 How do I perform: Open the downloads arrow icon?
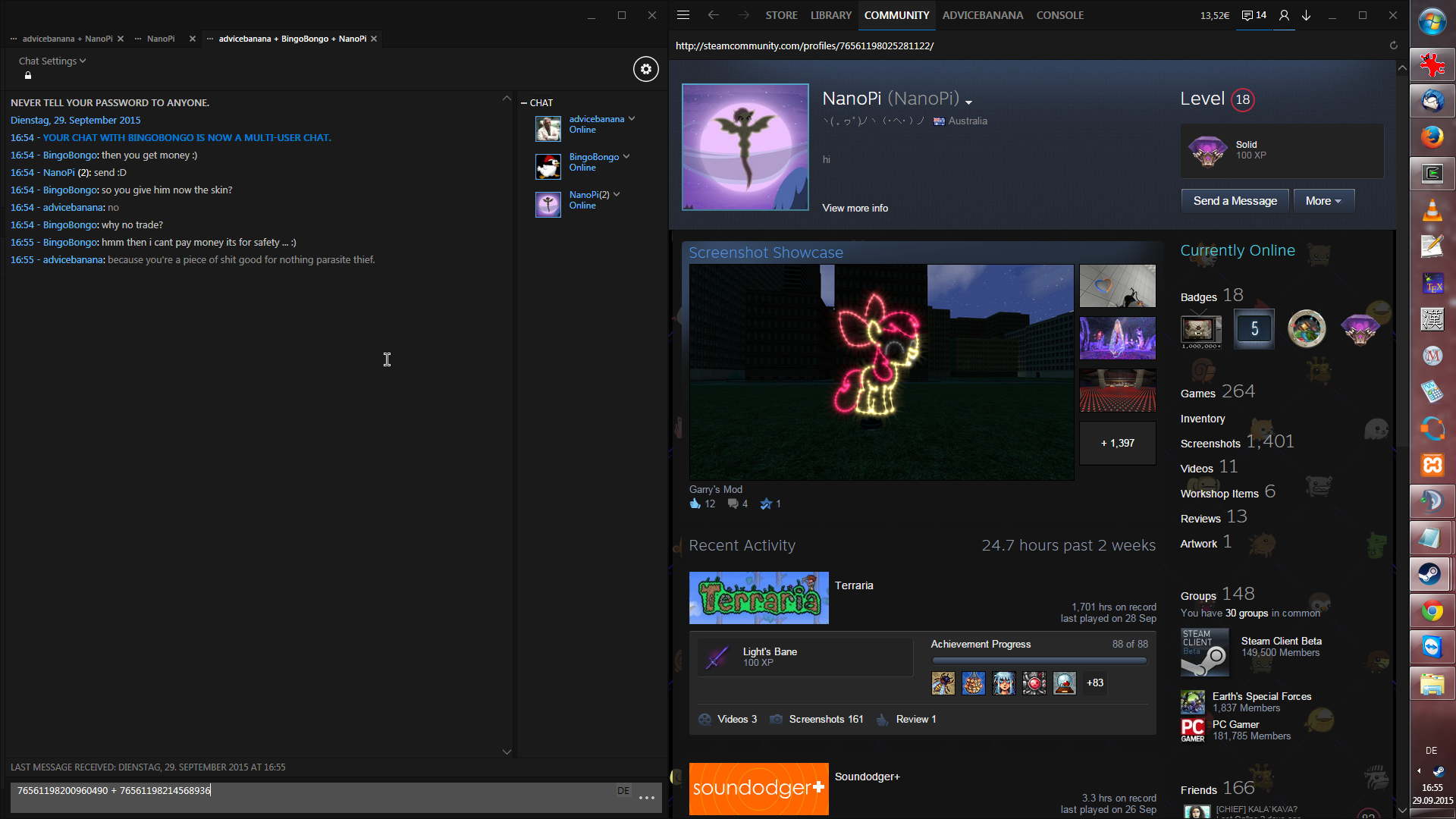pyautogui.click(x=1307, y=15)
